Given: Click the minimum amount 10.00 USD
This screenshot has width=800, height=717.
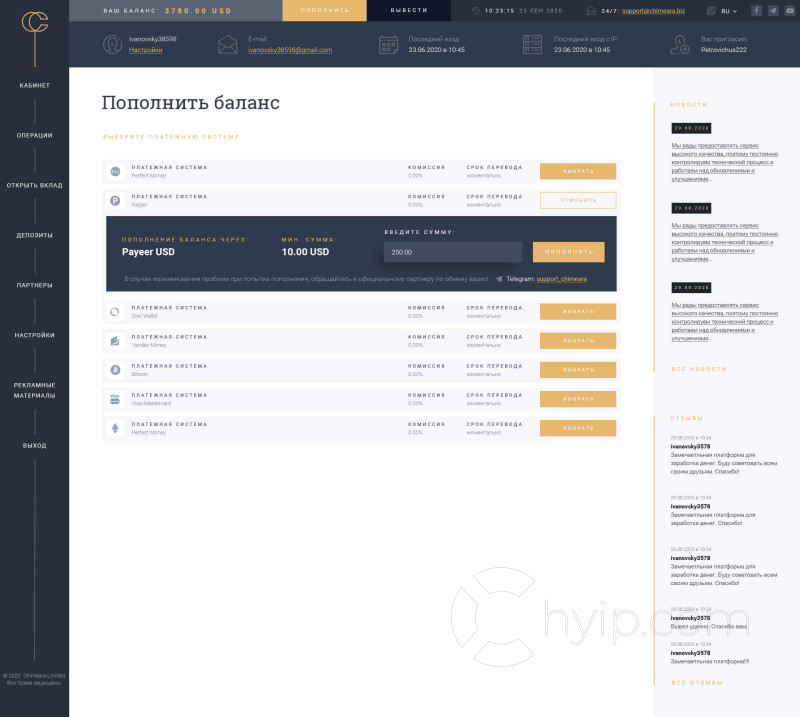Looking at the screenshot, I should 305,252.
